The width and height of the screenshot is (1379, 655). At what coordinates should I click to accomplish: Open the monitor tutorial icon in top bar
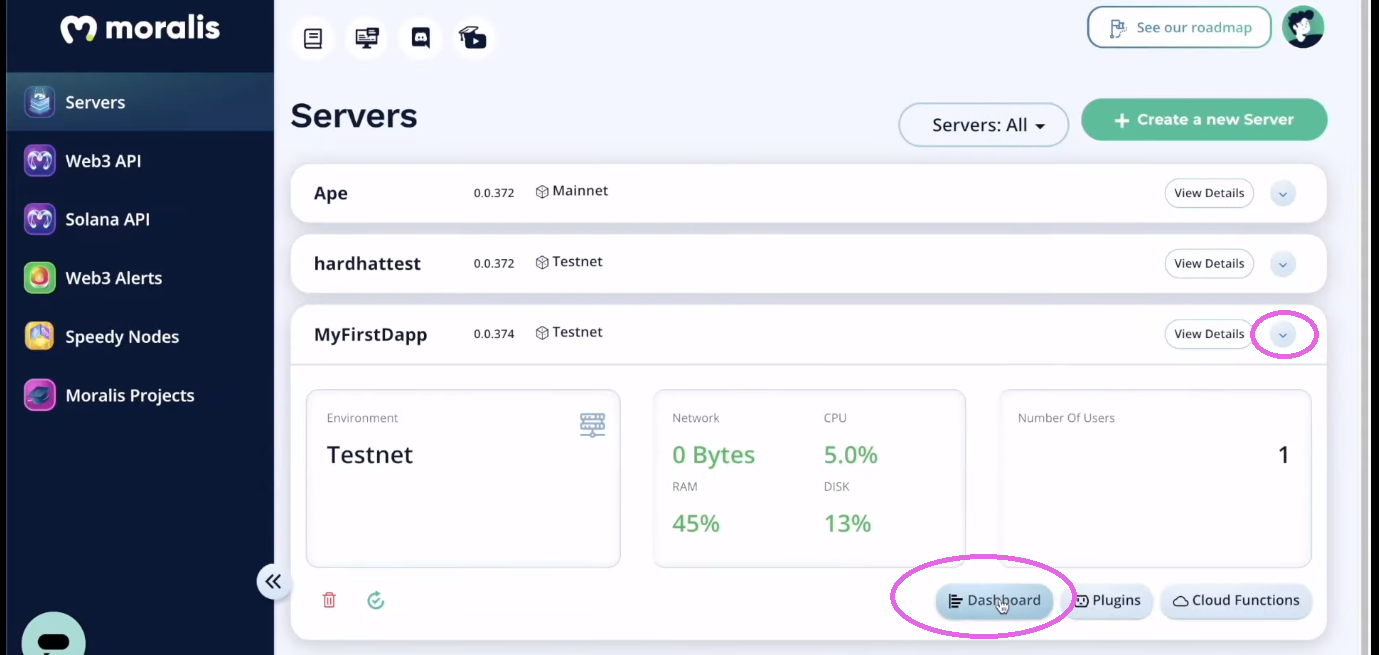tap(367, 39)
